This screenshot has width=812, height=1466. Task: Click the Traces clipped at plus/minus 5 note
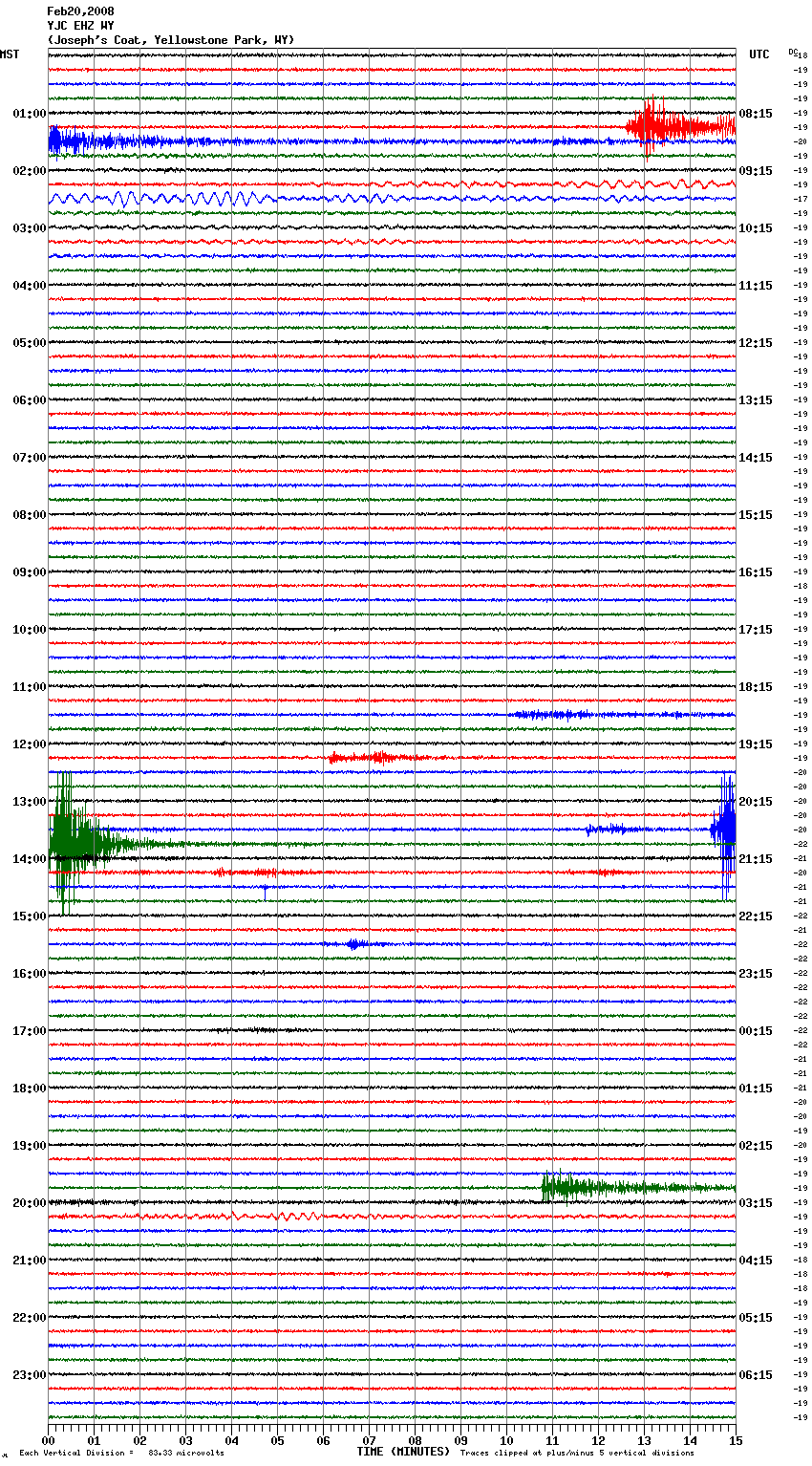coord(577,1453)
